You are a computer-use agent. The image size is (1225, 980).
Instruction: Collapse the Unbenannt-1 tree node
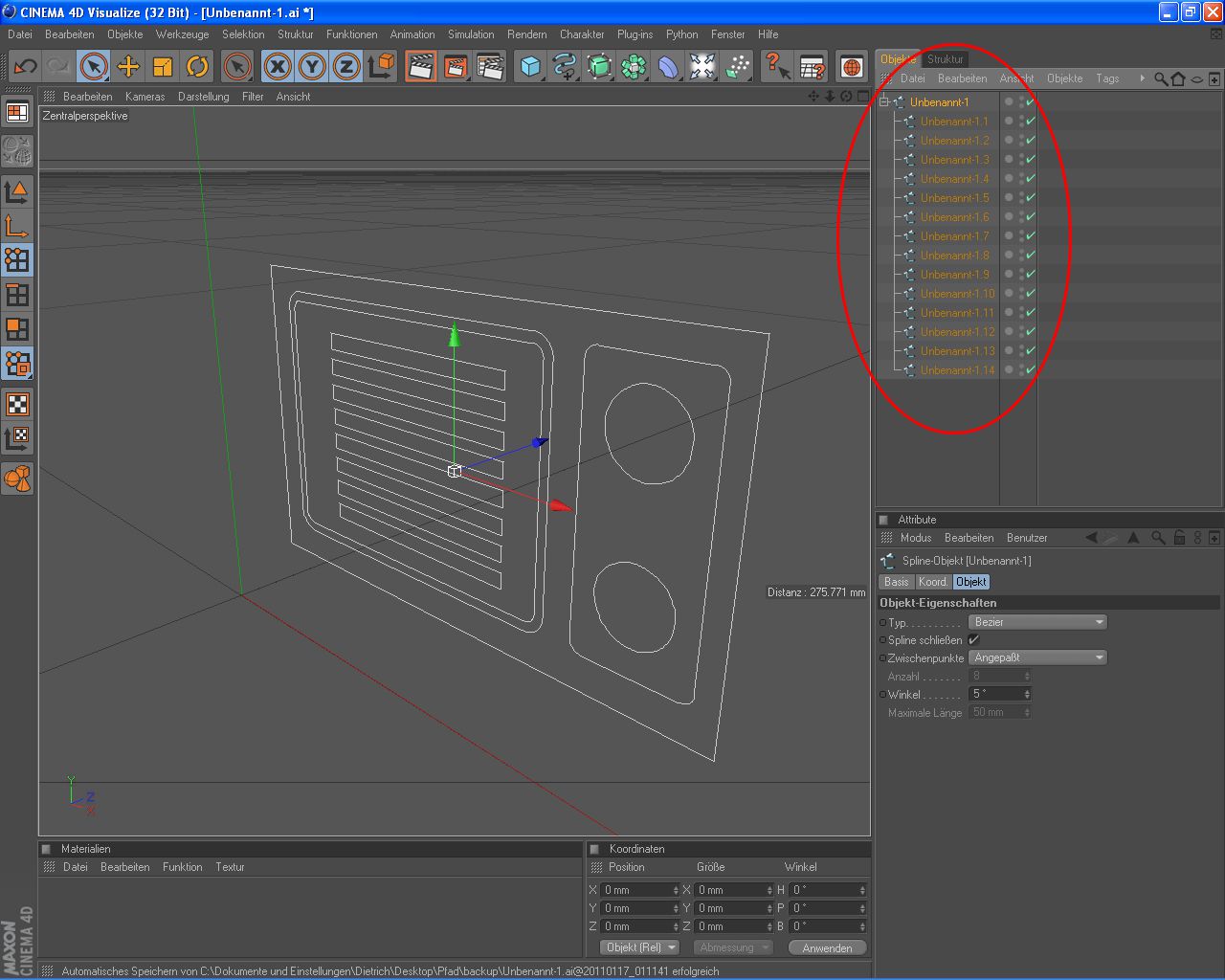(884, 102)
